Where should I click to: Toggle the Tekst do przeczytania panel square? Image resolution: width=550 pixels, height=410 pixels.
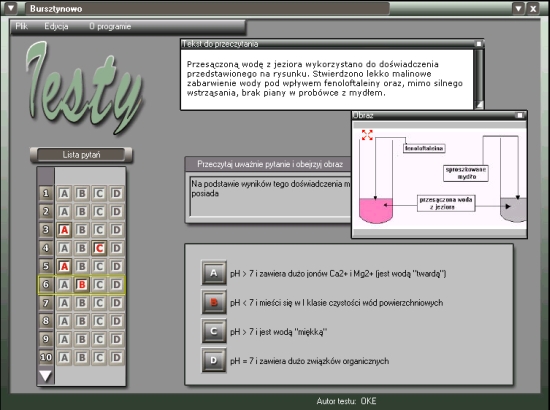point(479,44)
